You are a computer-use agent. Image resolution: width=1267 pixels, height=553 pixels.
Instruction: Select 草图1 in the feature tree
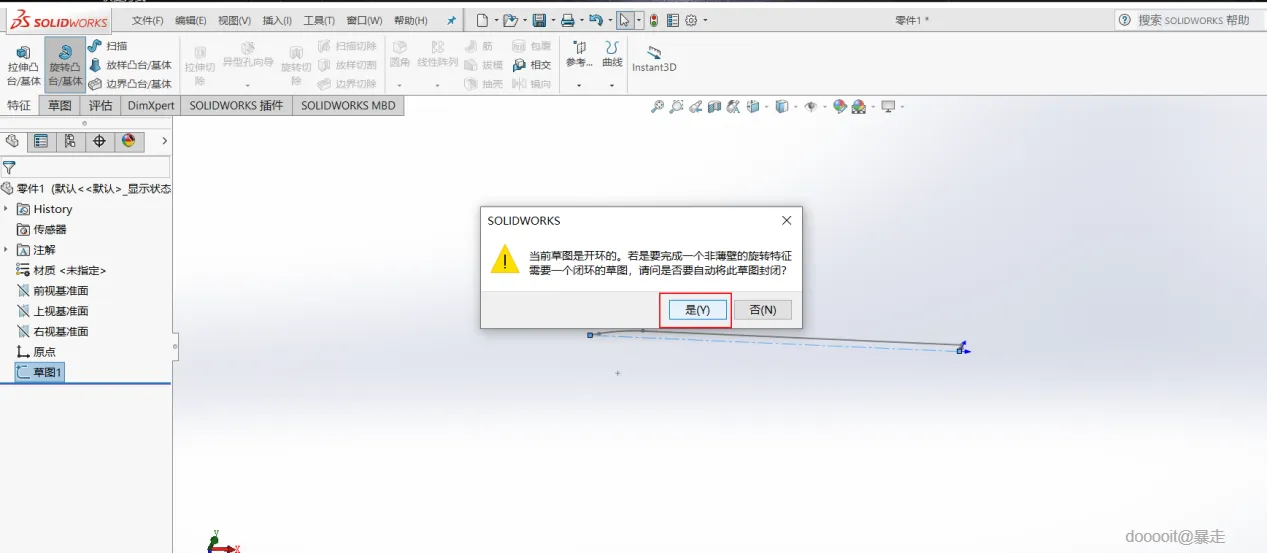tap(39, 372)
